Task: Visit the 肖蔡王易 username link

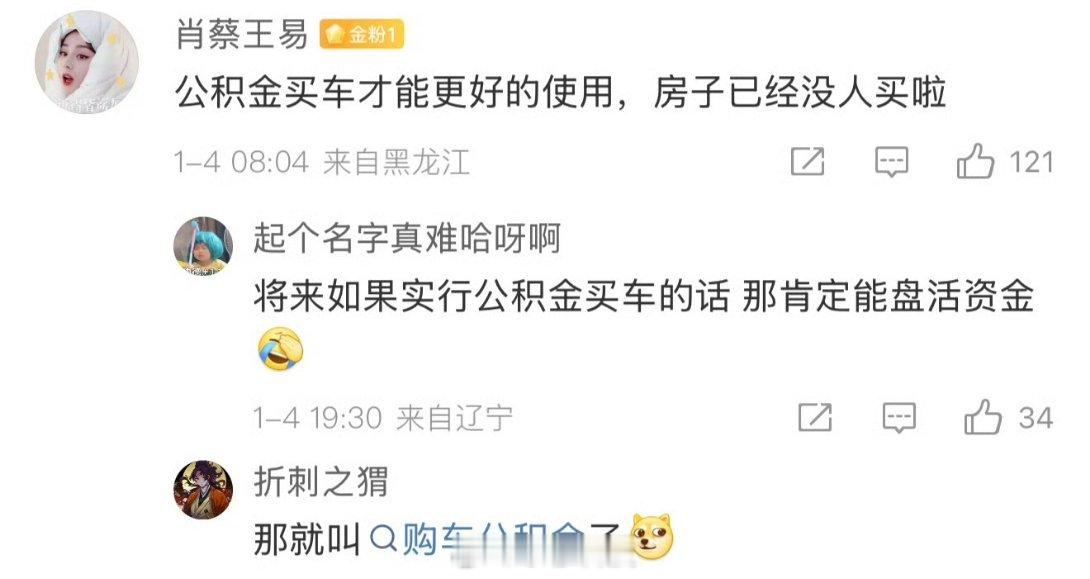Action: (241, 34)
